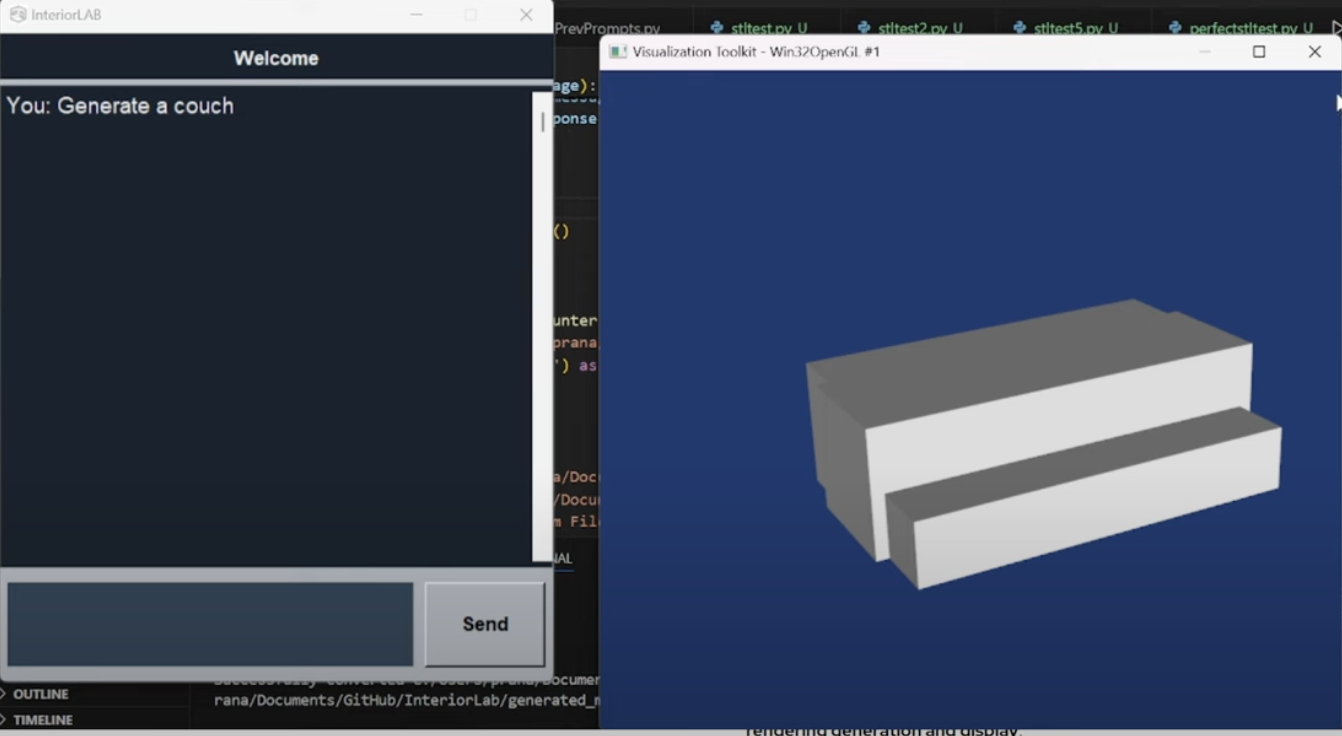Click the 'You: Generate a couch' message

tap(120, 105)
